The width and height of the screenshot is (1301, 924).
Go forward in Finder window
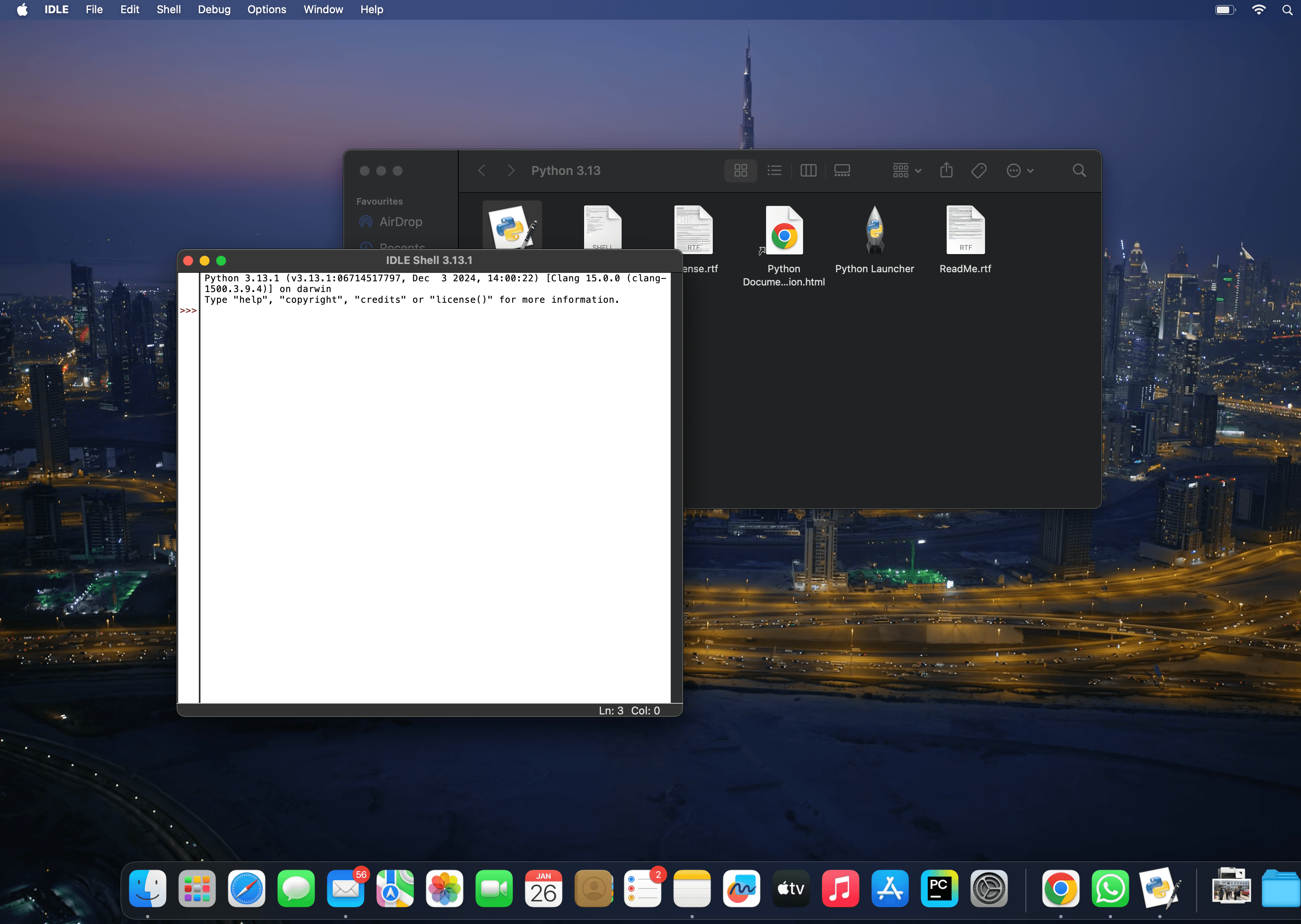[511, 171]
